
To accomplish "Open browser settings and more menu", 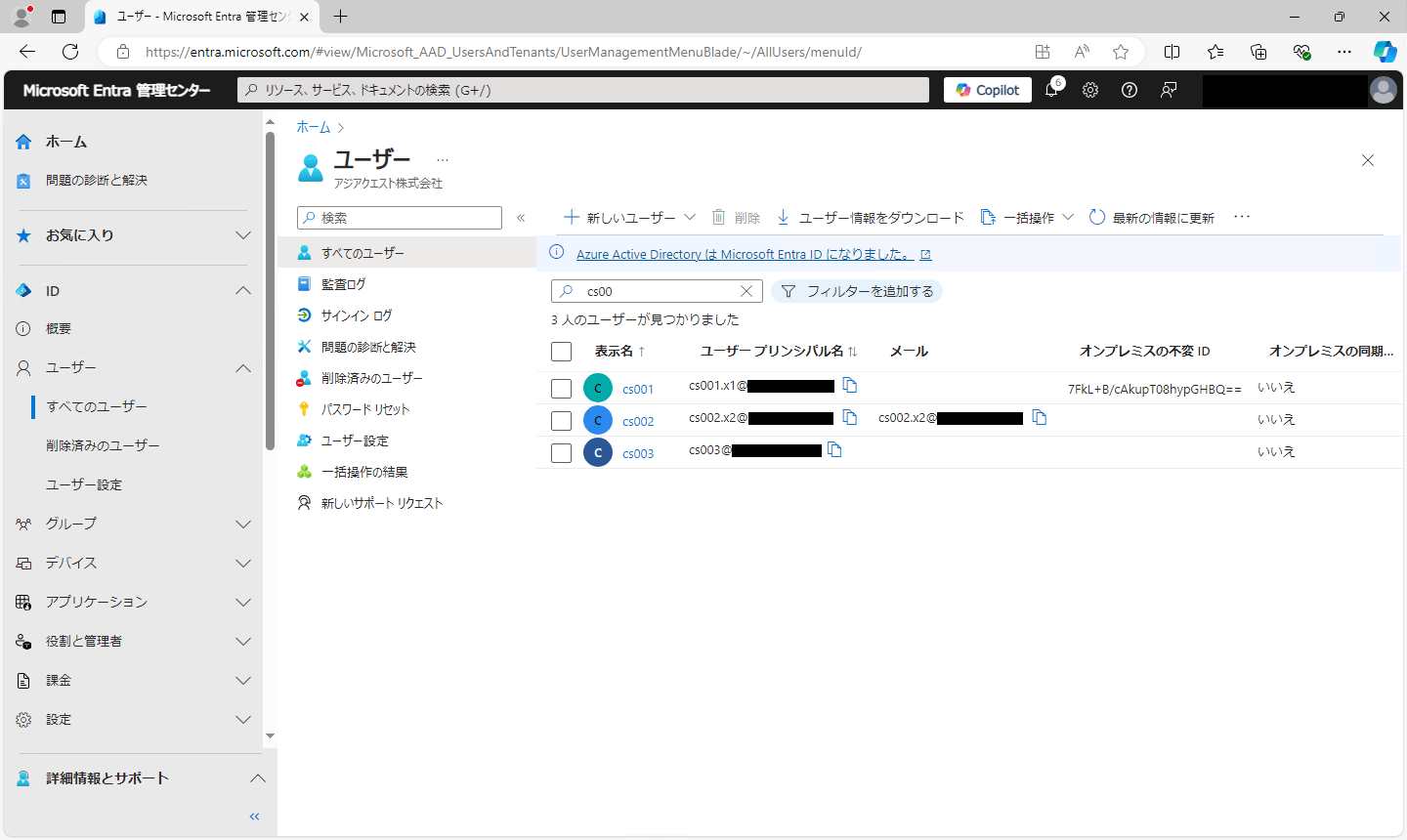I will [x=1344, y=52].
